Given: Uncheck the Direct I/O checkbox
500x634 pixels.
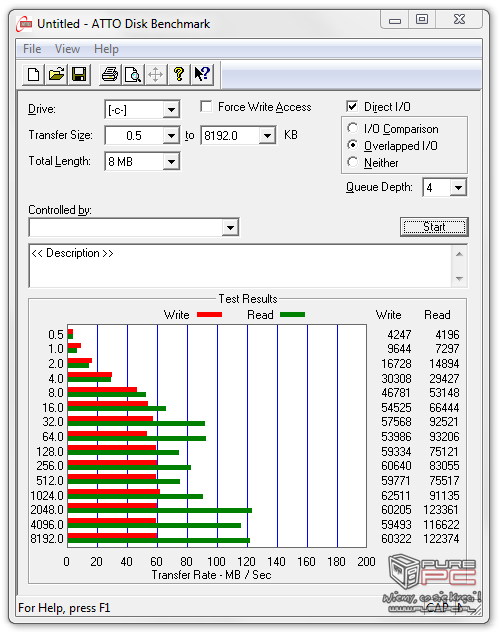Looking at the screenshot, I should point(352,106).
